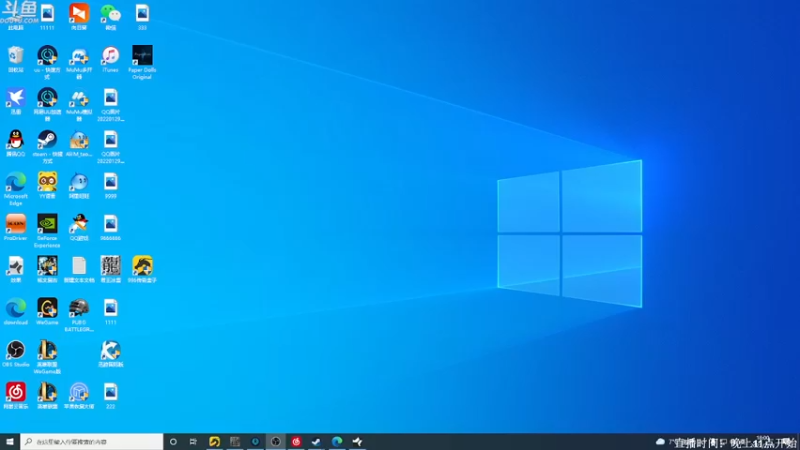Viewport: 800px width, 450px height.
Task: Open OBS Studio desktop shortcut
Action: [16, 354]
